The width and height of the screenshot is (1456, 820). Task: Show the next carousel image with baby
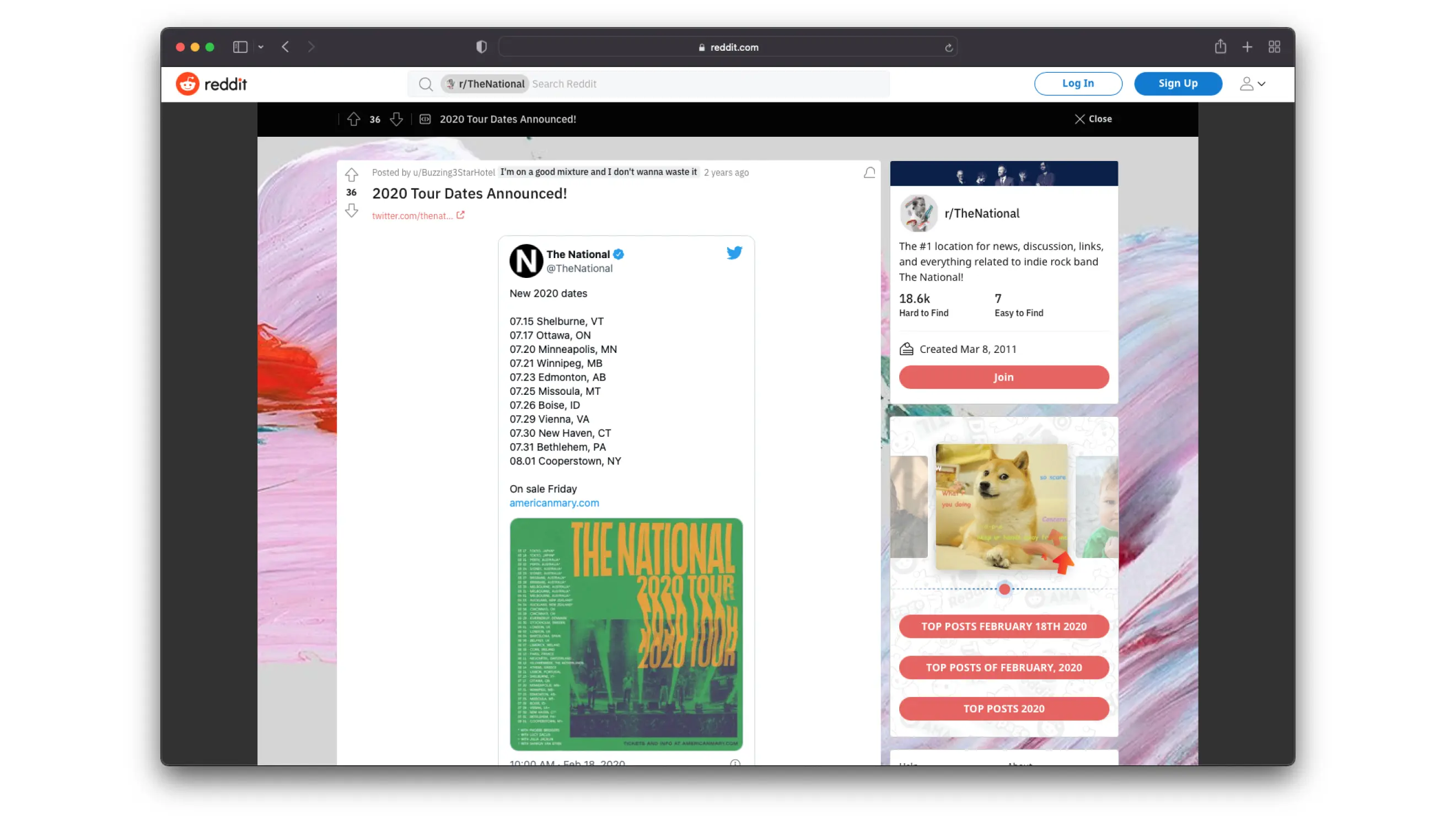[1097, 507]
